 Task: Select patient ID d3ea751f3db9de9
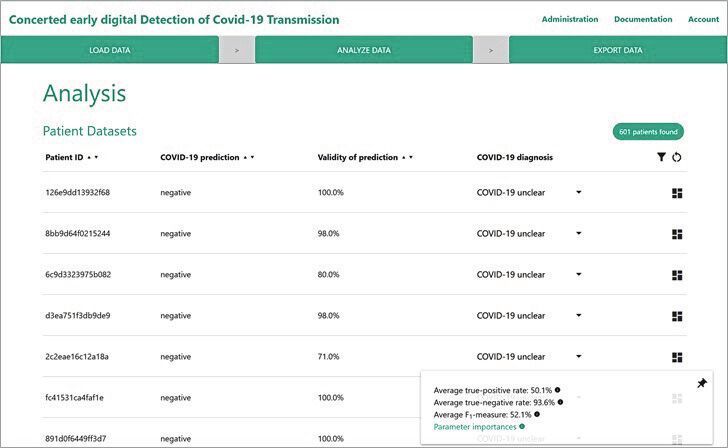point(78,315)
